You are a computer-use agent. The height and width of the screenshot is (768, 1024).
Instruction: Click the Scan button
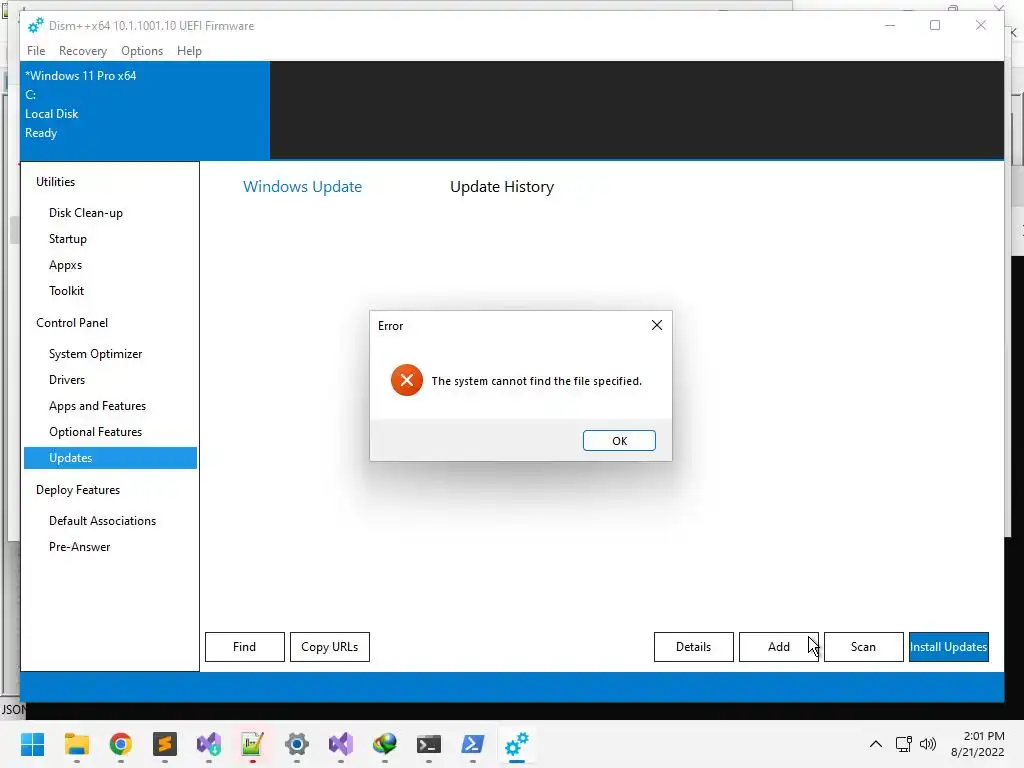pyautogui.click(x=863, y=647)
